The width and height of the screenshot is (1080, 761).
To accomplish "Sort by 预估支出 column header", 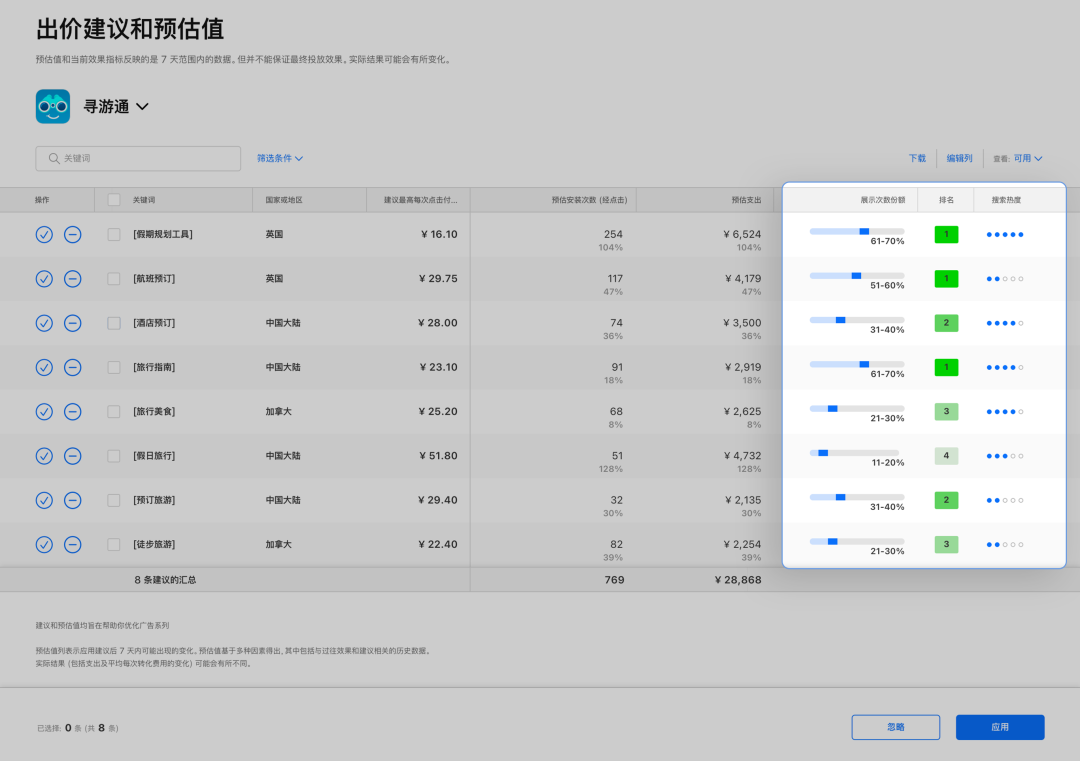I will click(746, 200).
